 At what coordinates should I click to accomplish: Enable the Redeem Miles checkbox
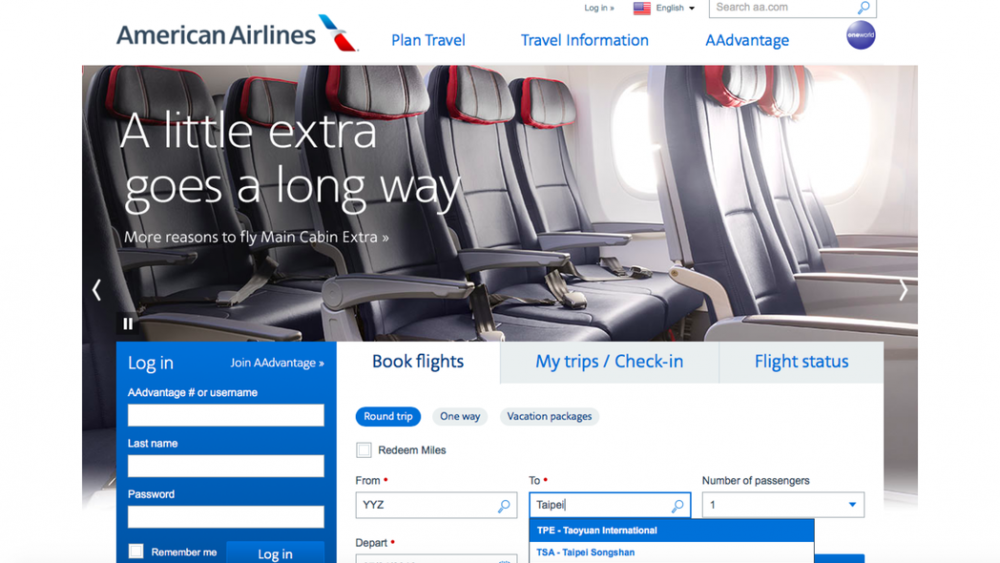pyautogui.click(x=364, y=450)
